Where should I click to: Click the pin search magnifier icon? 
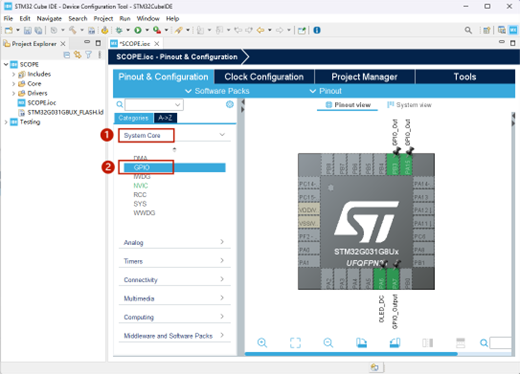(x=484, y=343)
